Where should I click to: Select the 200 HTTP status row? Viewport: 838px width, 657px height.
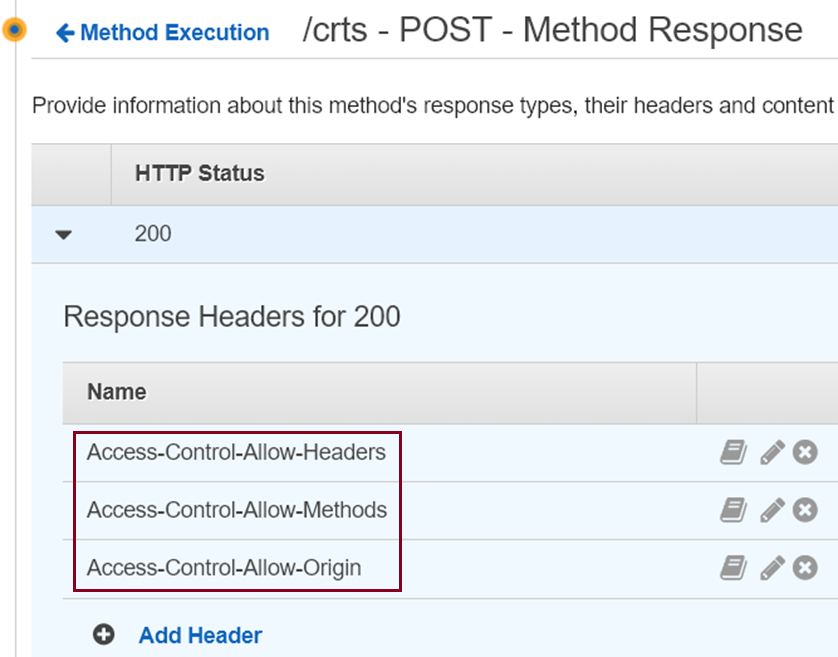click(434, 234)
